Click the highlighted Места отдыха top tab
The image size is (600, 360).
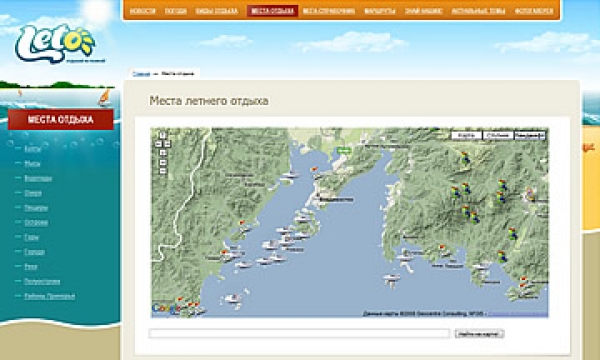click(272, 11)
